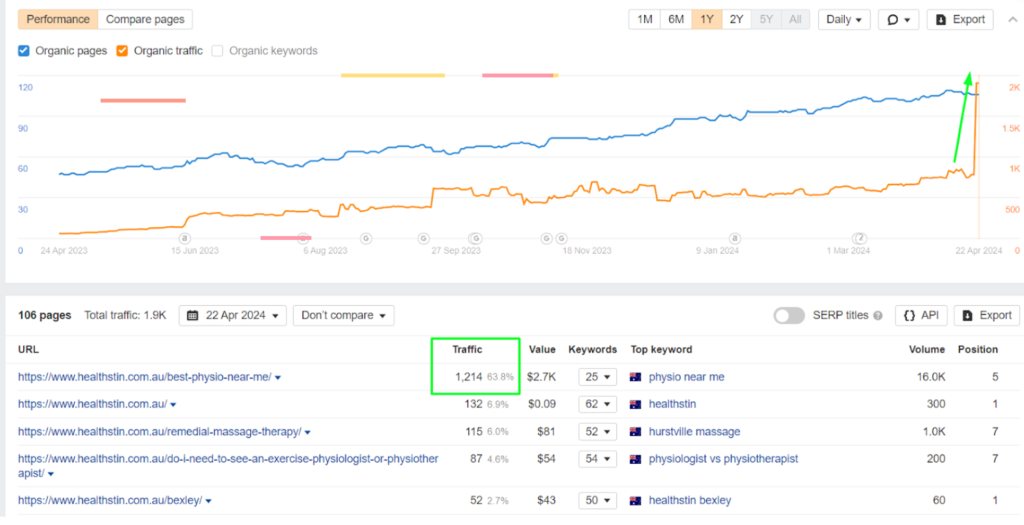Turn on the SERP titles toggle
Screen dimensions: 1024x525
click(x=789, y=316)
